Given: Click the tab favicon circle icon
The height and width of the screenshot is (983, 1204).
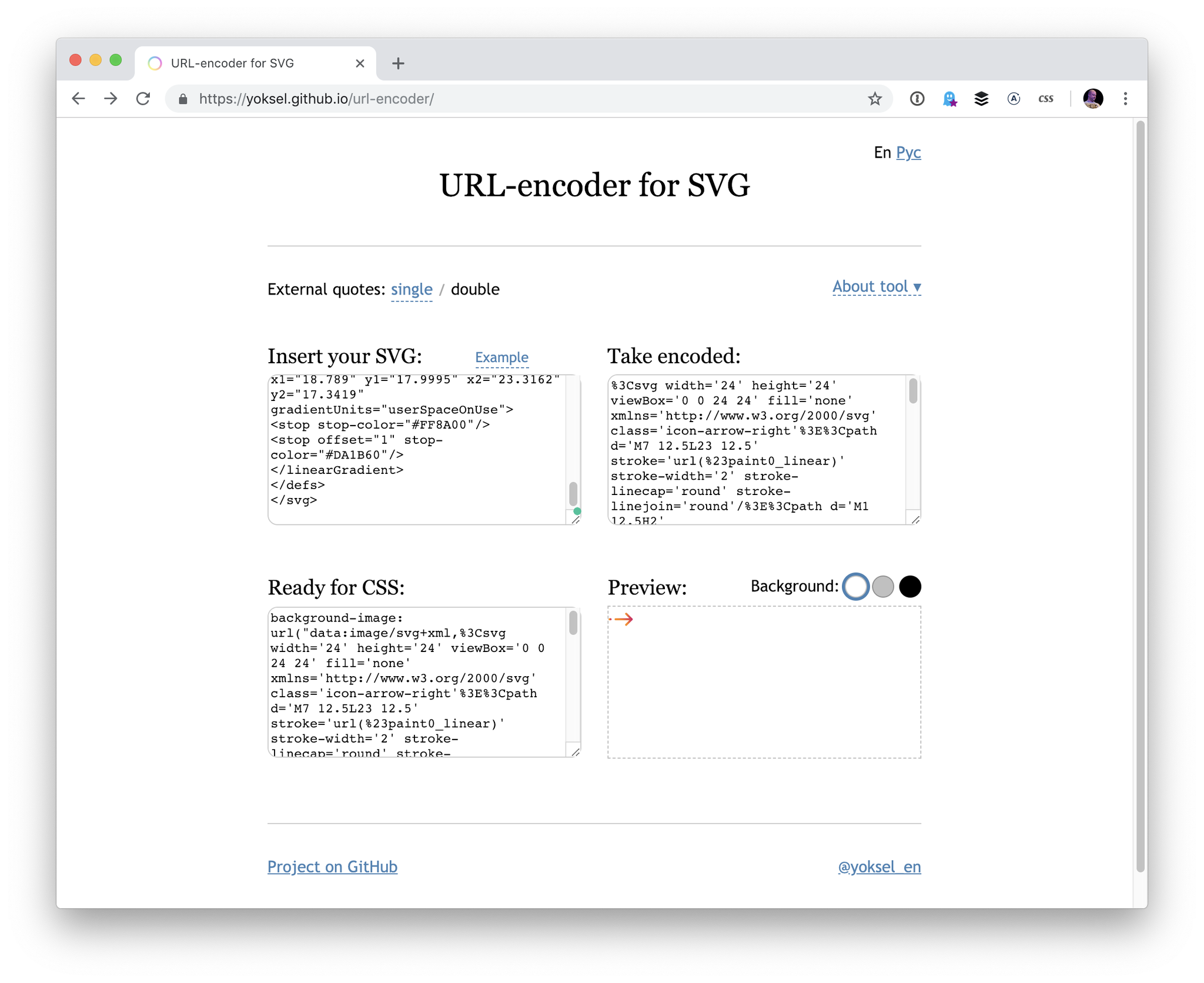Looking at the screenshot, I should (155, 63).
